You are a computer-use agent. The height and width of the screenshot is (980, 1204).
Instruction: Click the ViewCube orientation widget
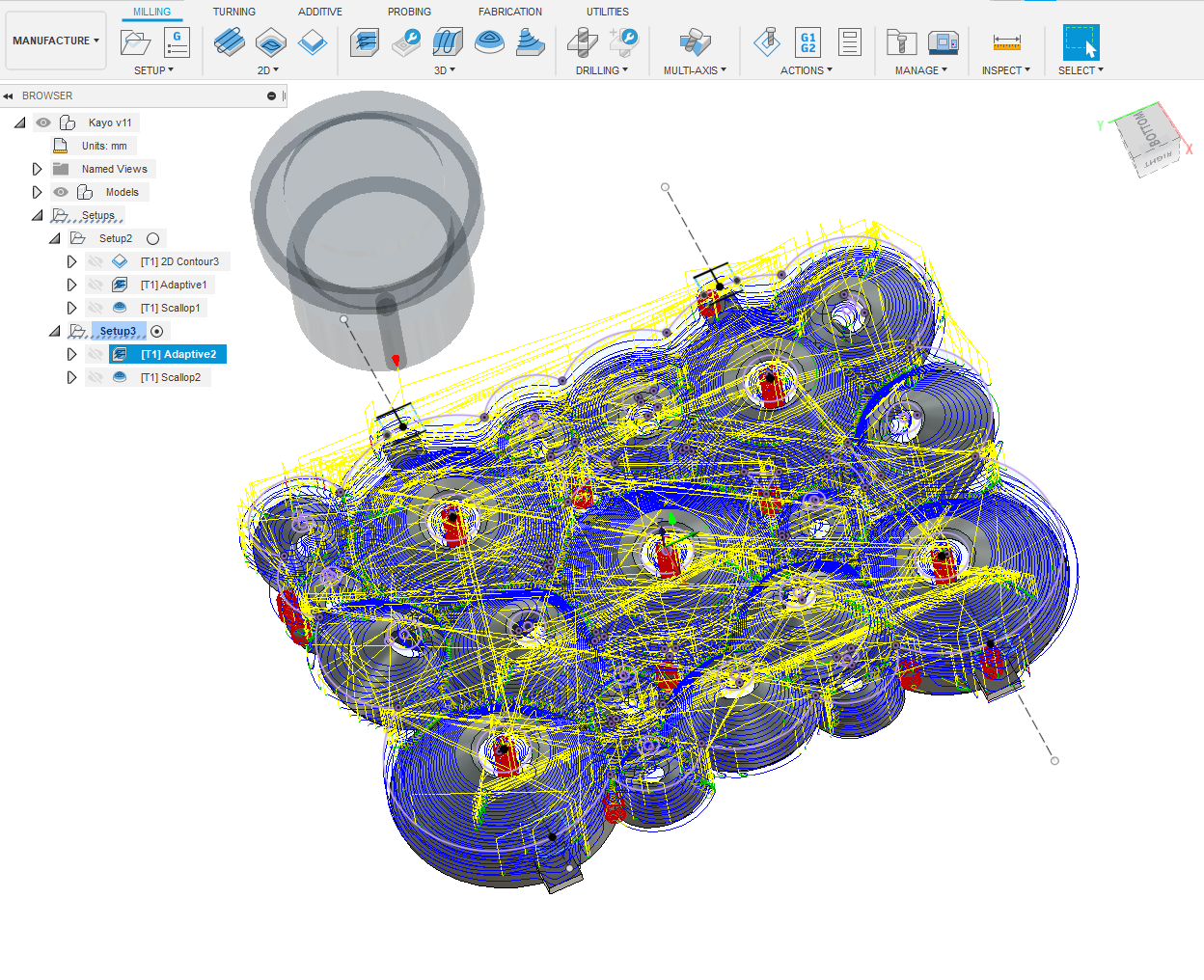(1148, 138)
